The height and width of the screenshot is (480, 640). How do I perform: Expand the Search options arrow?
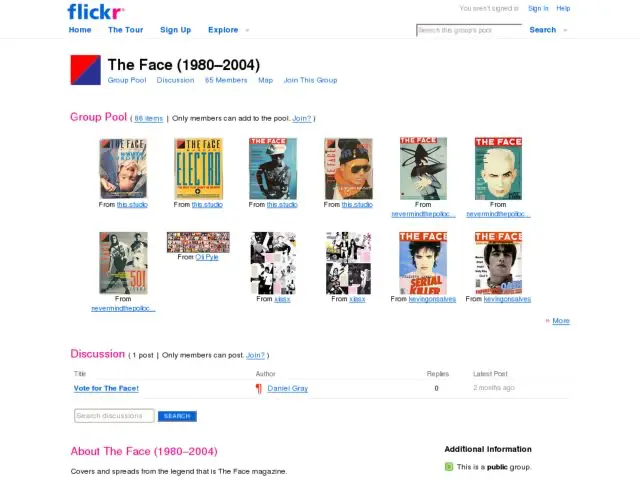(x=565, y=30)
